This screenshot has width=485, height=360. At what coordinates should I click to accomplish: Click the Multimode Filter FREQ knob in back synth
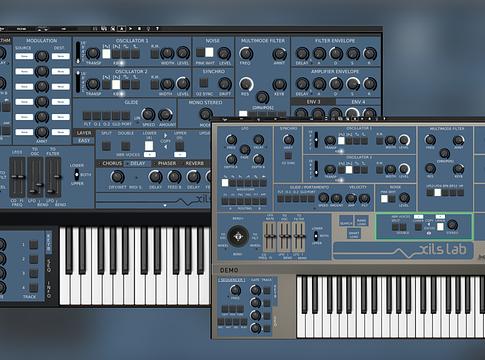pyautogui.click(x=246, y=54)
